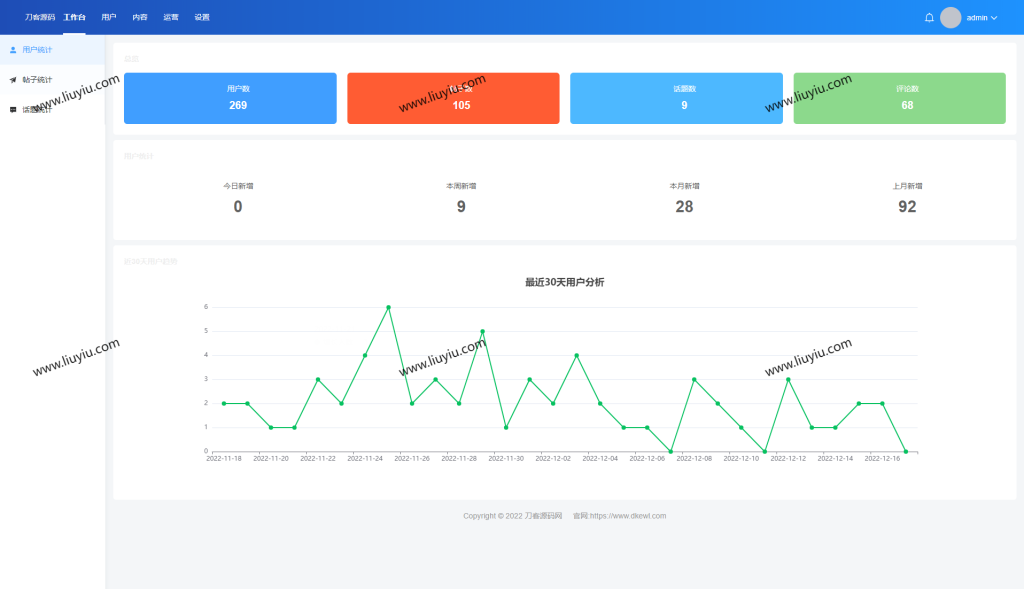Click the chart point at value 5

point(483,331)
